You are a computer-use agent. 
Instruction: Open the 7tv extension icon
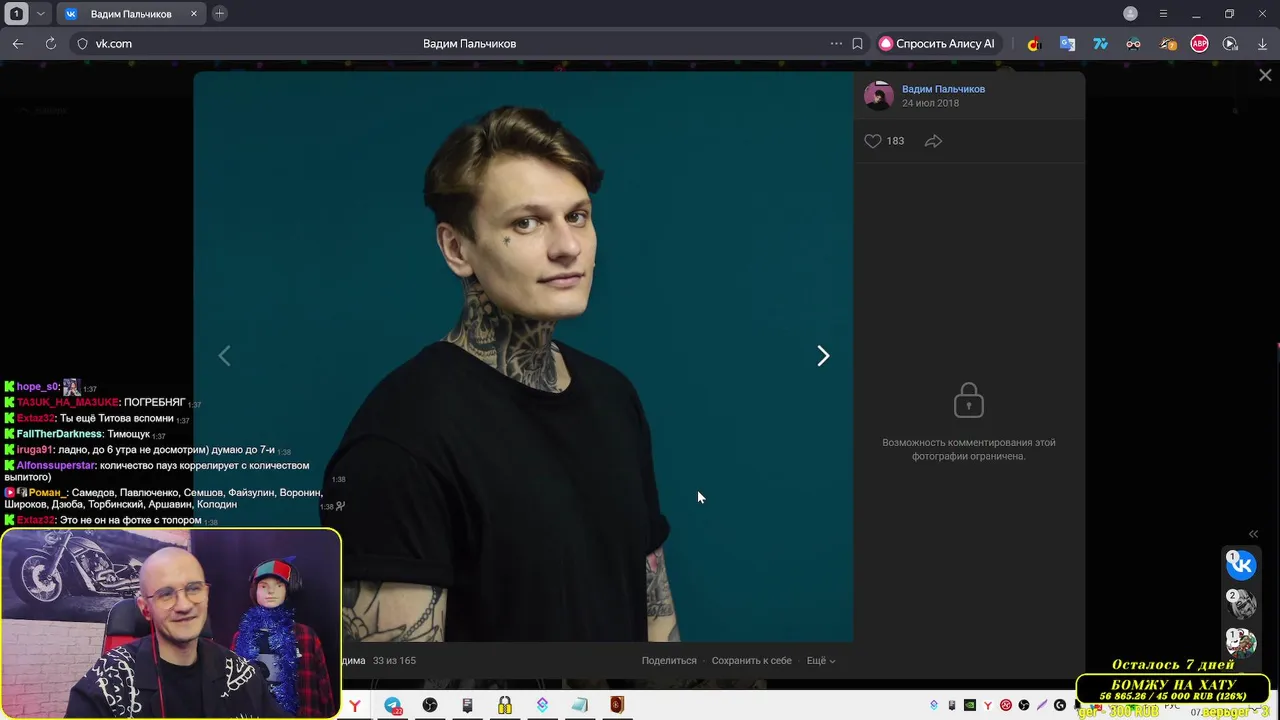(x=1100, y=44)
